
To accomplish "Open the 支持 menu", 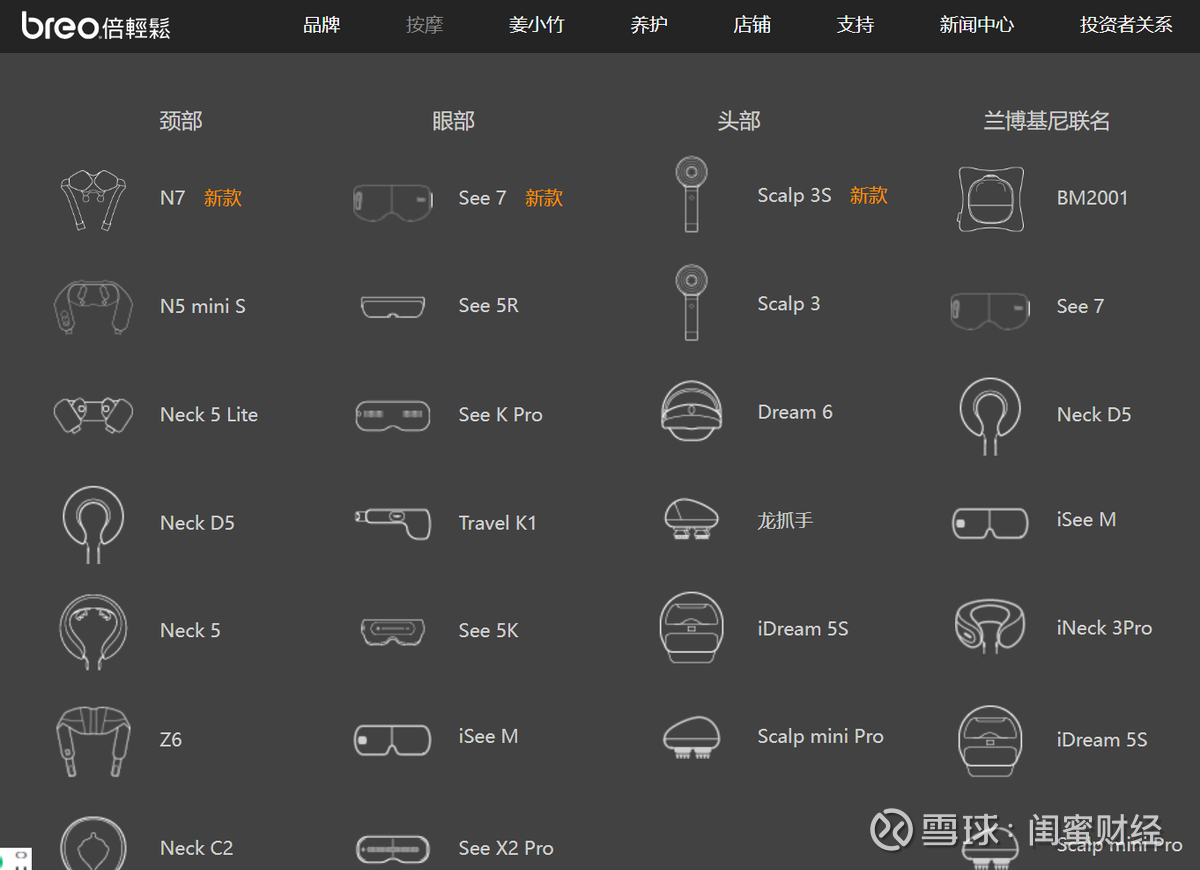I will (856, 25).
